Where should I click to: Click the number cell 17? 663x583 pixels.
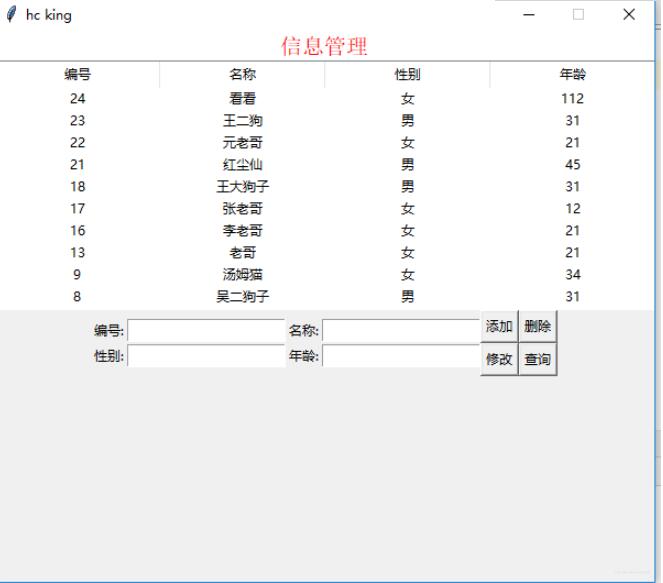pos(78,208)
